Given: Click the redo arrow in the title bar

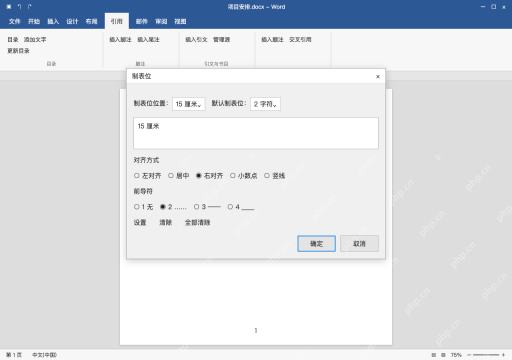Looking at the screenshot, I should coord(30,7).
